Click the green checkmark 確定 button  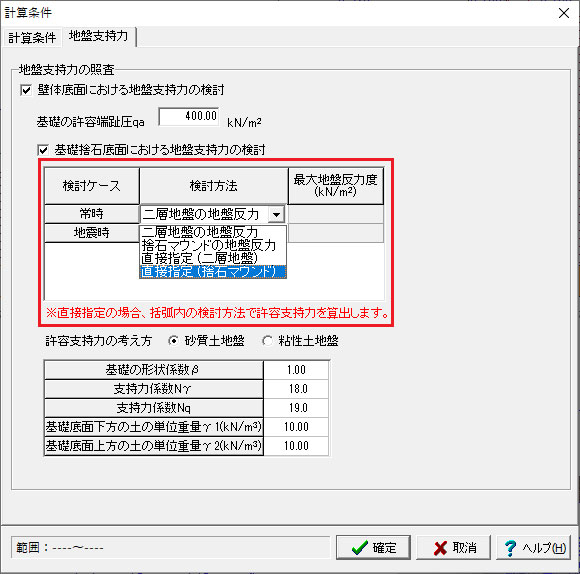click(x=373, y=547)
